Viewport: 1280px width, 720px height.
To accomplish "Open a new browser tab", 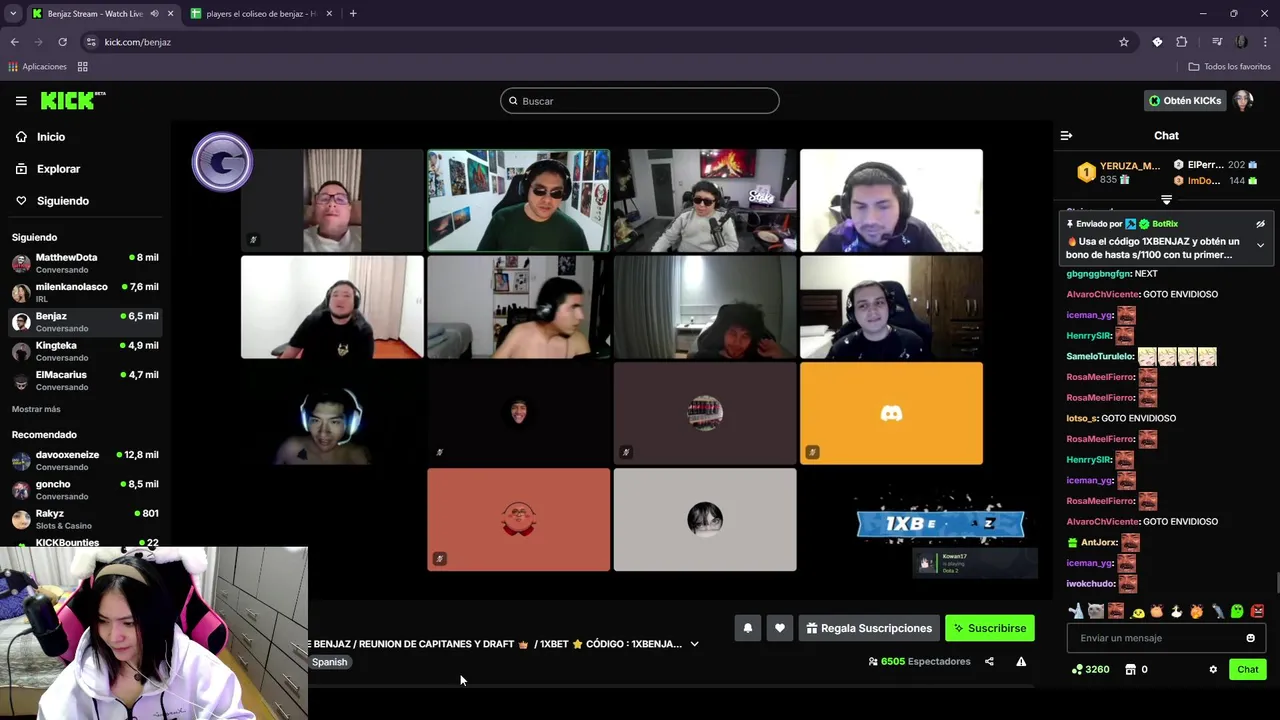I will pyautogui.click(x=353, y=14).
